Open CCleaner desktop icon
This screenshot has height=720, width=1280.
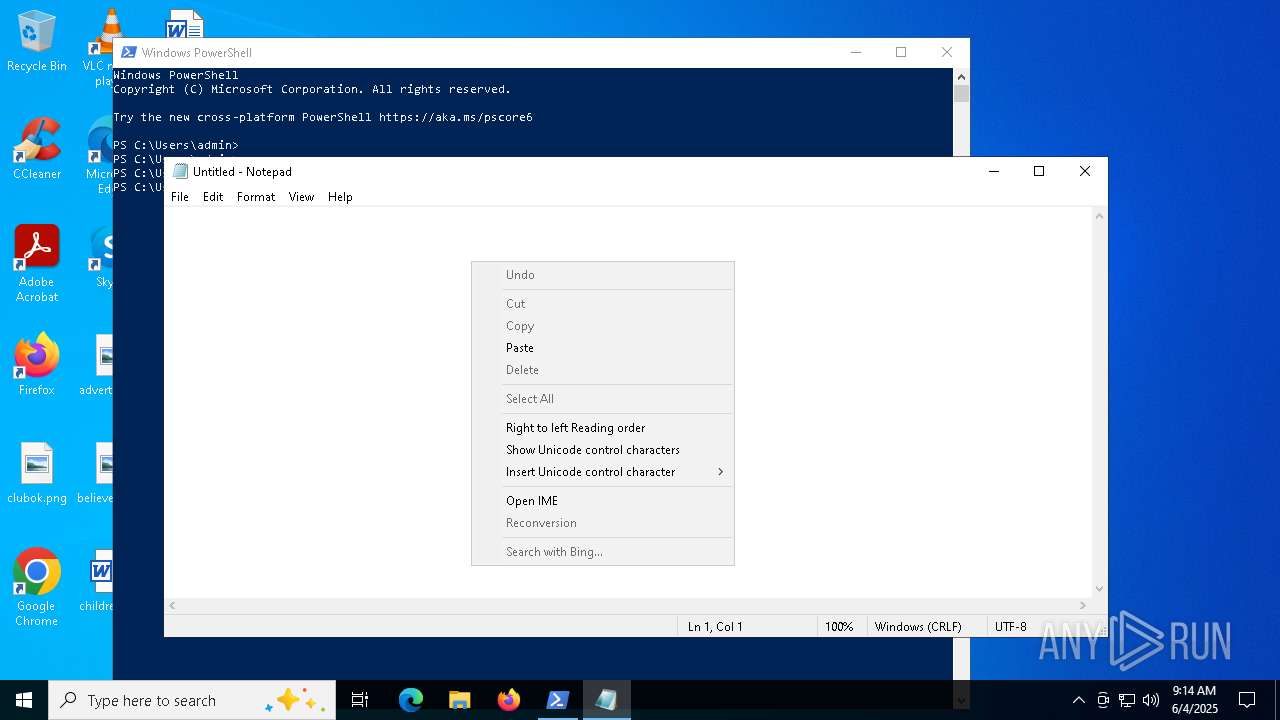37,150
